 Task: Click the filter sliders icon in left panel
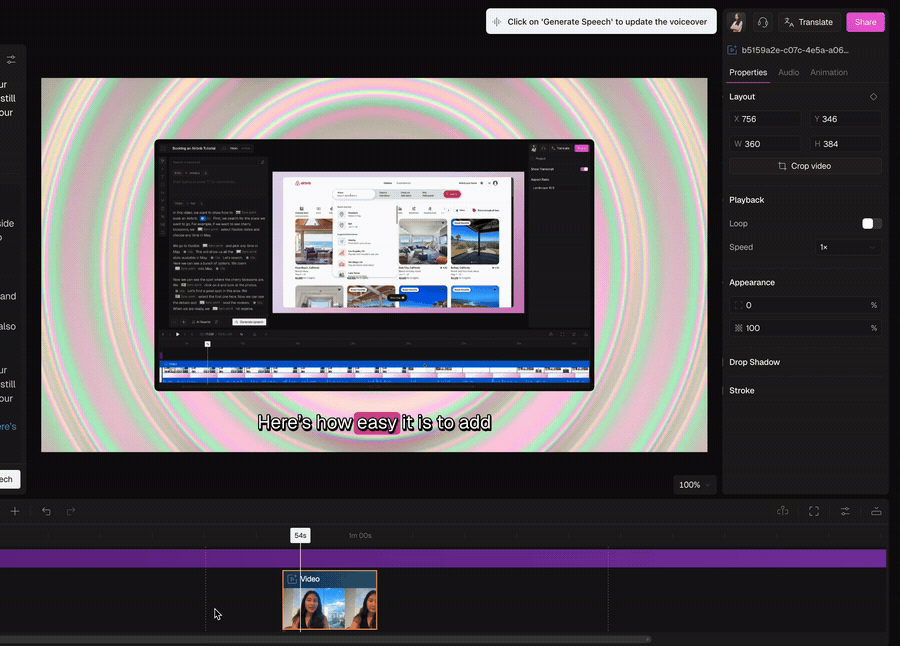point(11,59)
